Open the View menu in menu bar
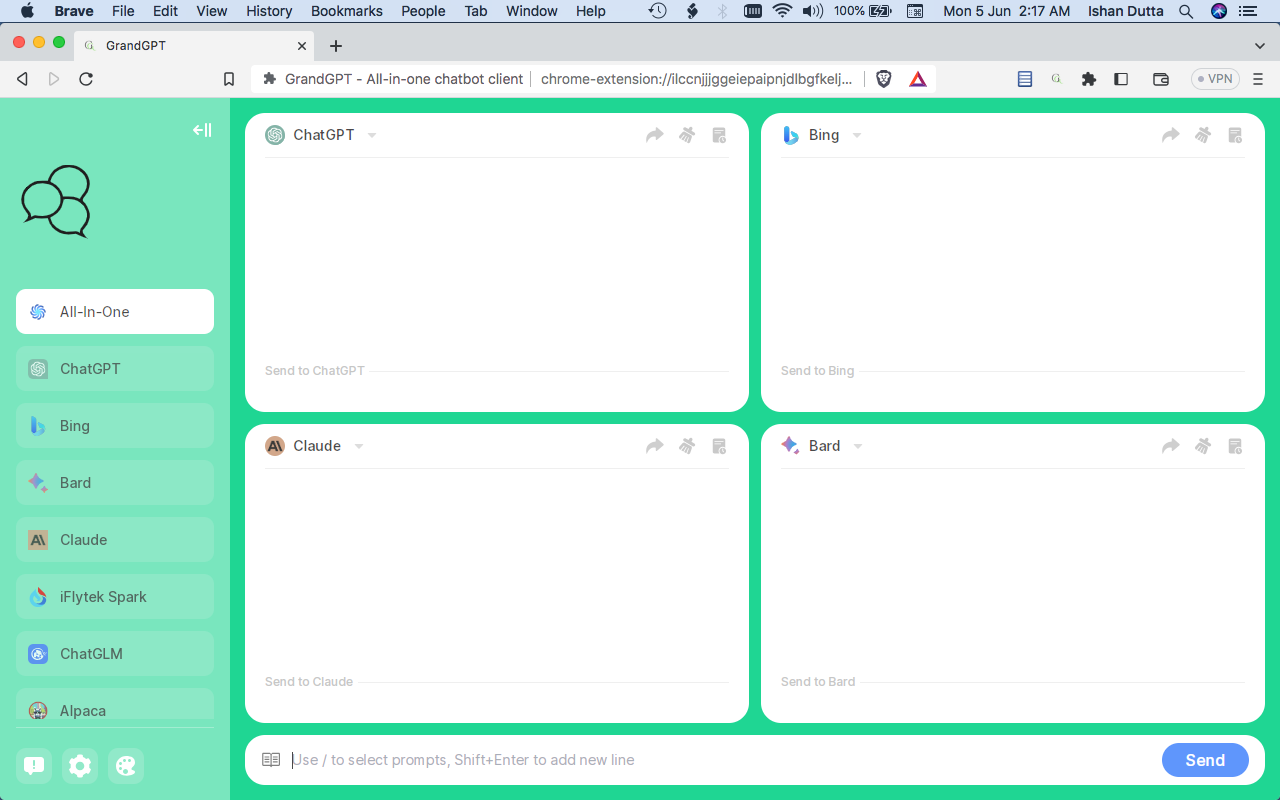The height and width of the screenshot is (800, 1280). [x=212, y=11]
